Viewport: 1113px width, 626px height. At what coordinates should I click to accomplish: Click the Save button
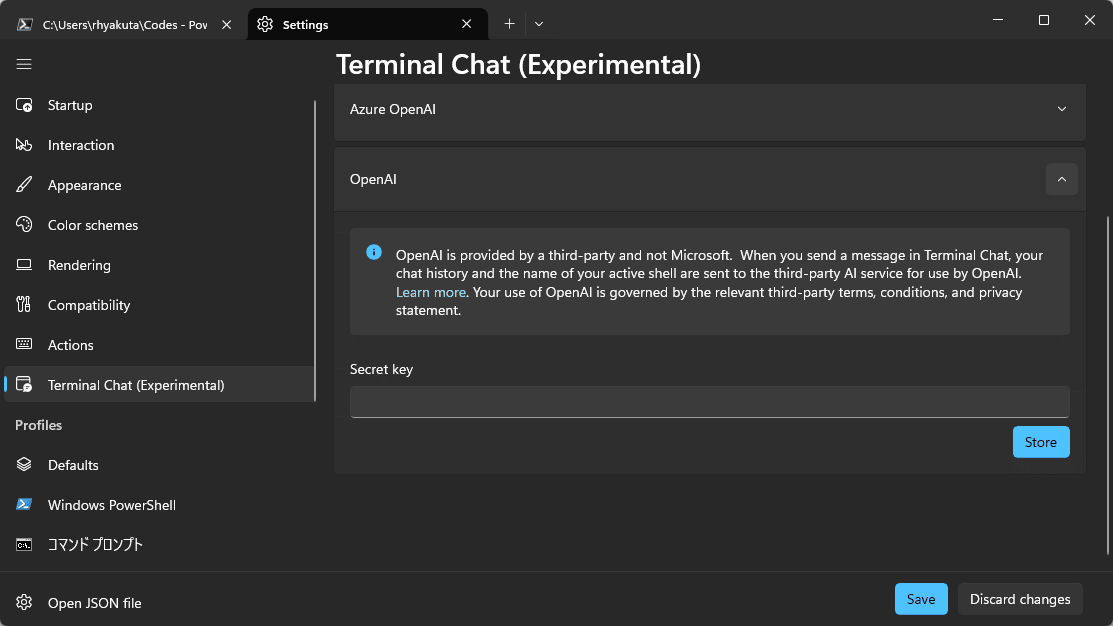point(921,599)
